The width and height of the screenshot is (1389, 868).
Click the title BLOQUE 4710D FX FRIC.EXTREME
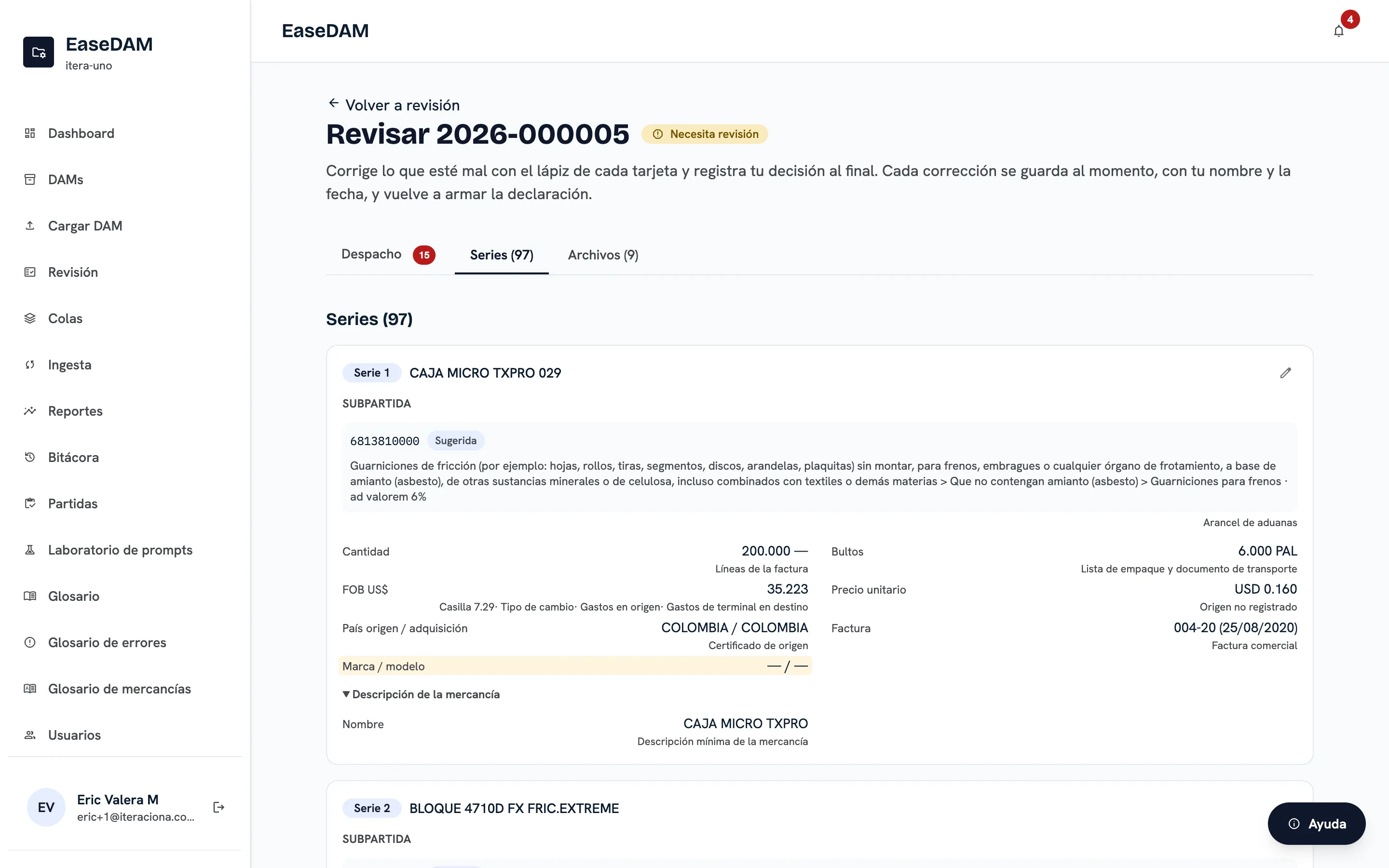(514, 808)
